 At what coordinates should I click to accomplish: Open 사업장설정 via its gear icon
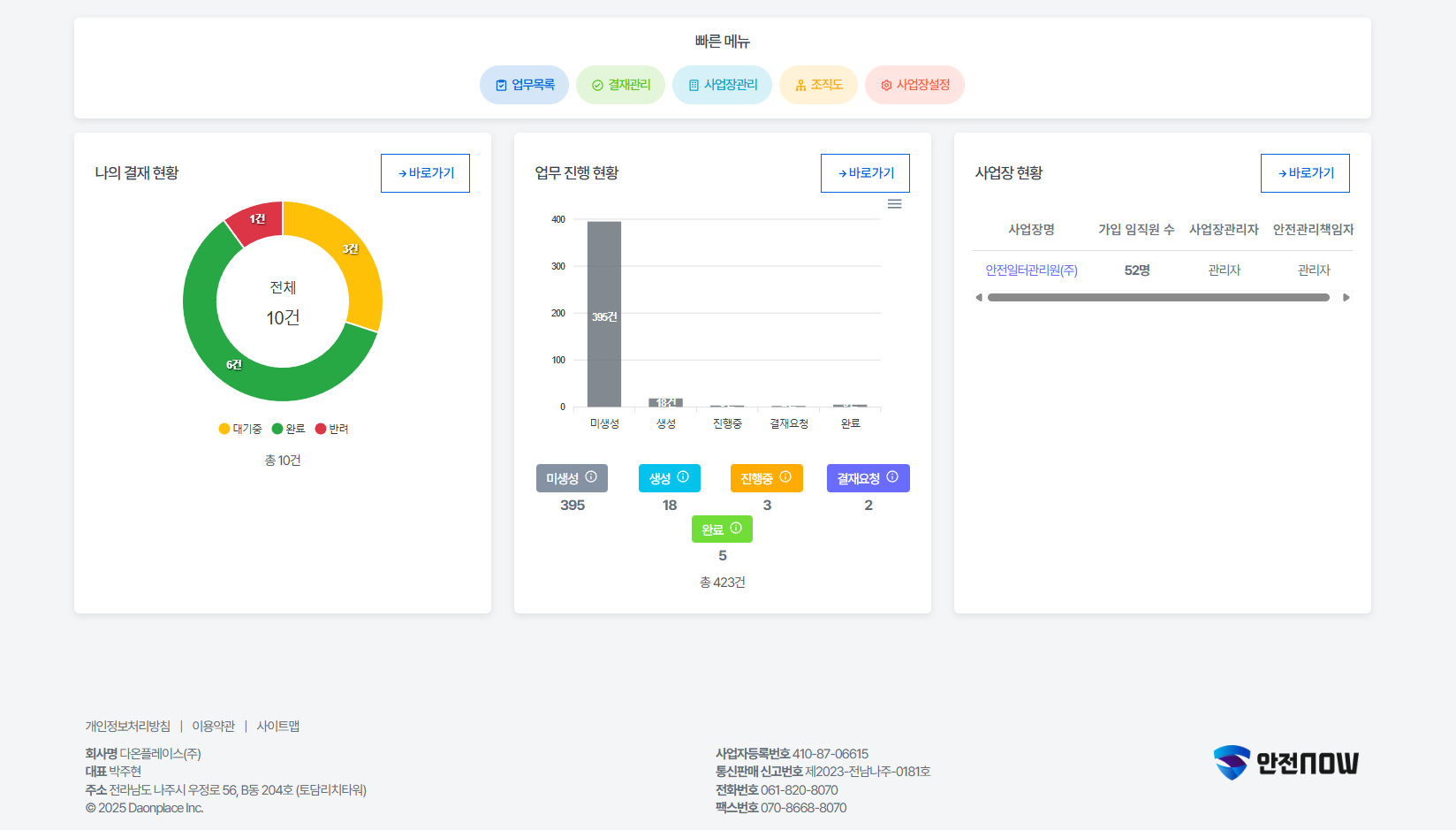pyautogui.click(x=885, y=85)
